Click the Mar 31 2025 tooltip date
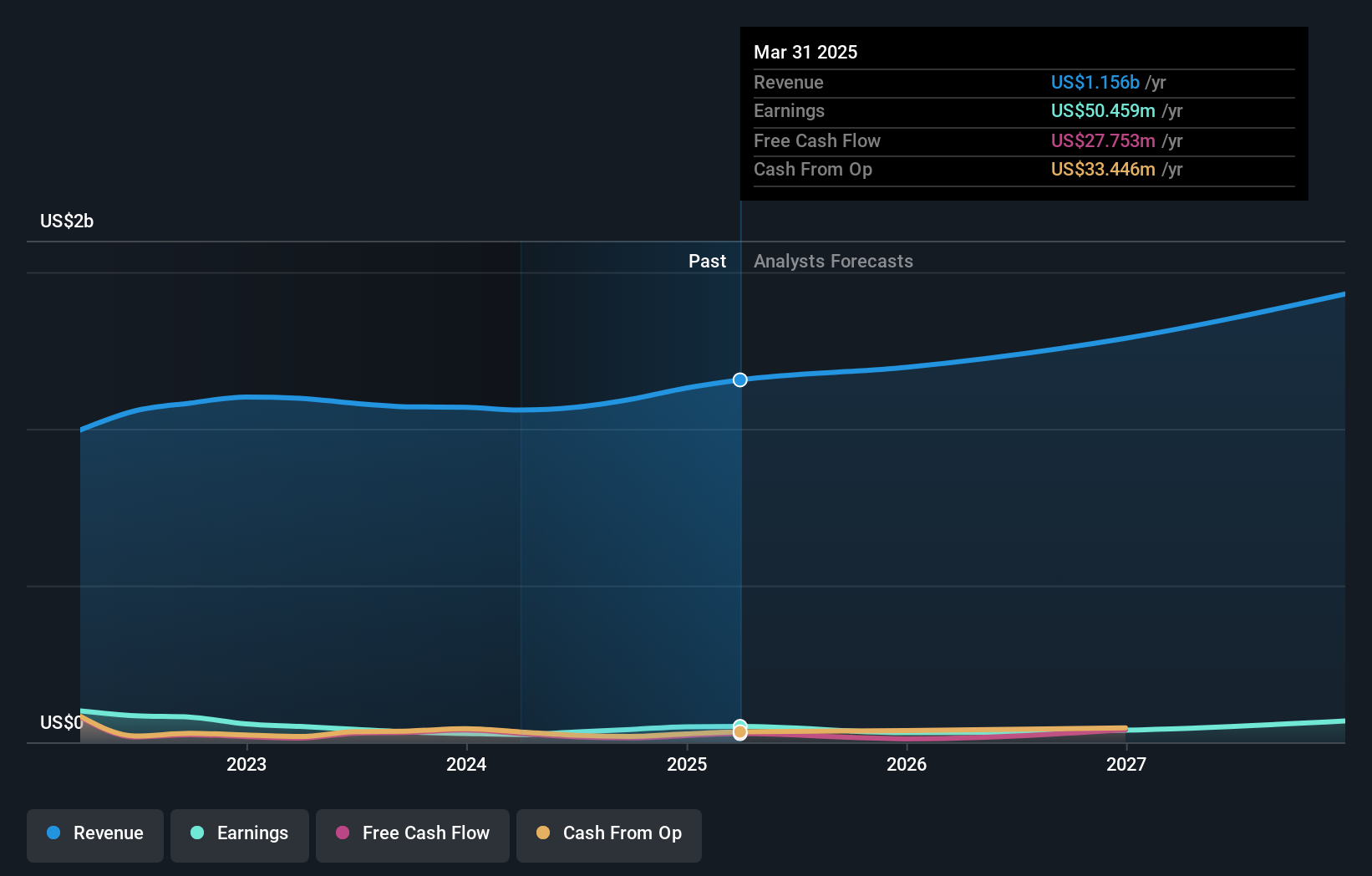Screen dimensions: 1372x876 pyautogui.click(x=805, y=52)
